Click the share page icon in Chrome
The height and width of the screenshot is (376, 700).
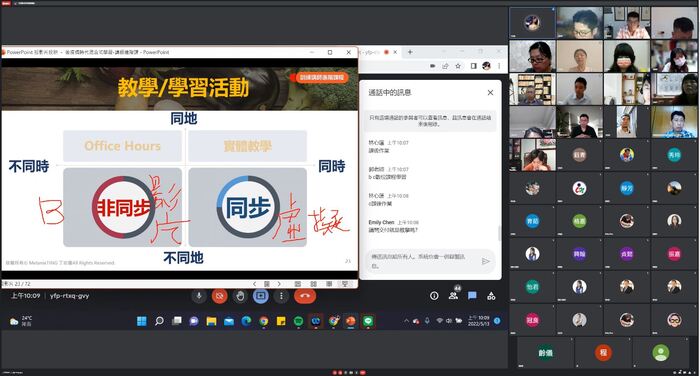[445, 66]
